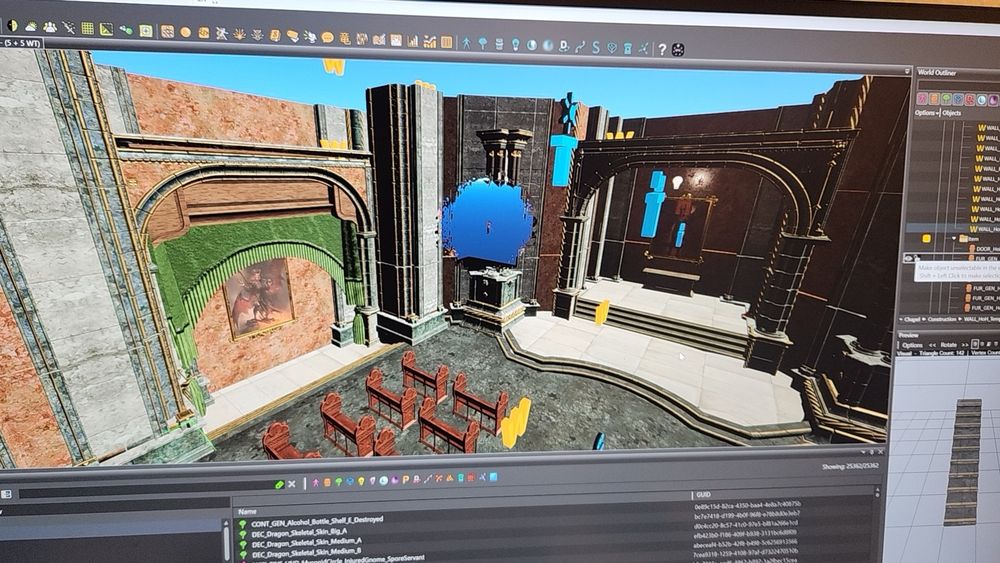This screenshot has width=1000, height=563.
Task: Click the green pill-shaped toolbar icon
Action: coord(126,29)
